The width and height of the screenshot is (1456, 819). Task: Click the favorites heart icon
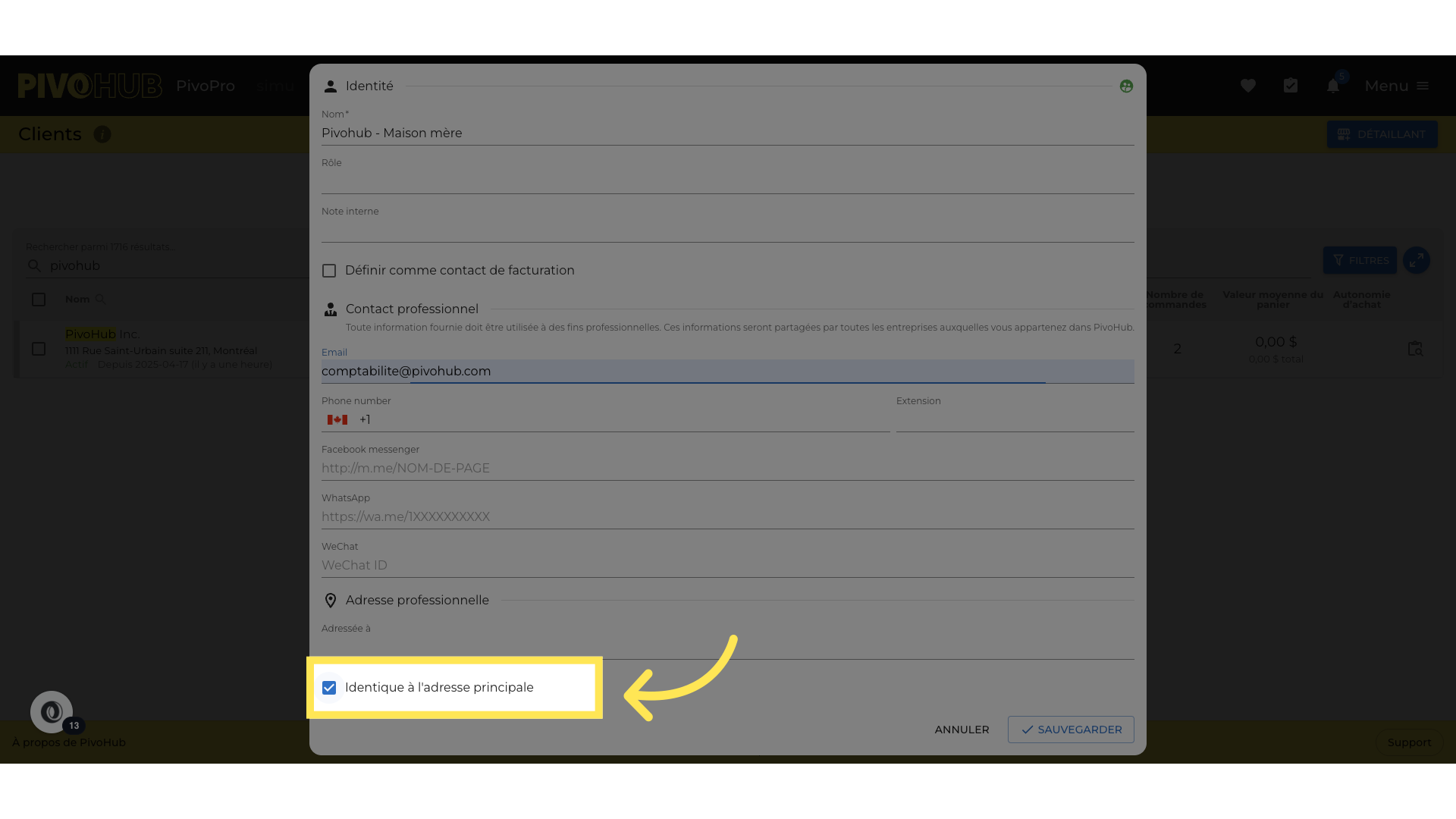pos(1247,86)
